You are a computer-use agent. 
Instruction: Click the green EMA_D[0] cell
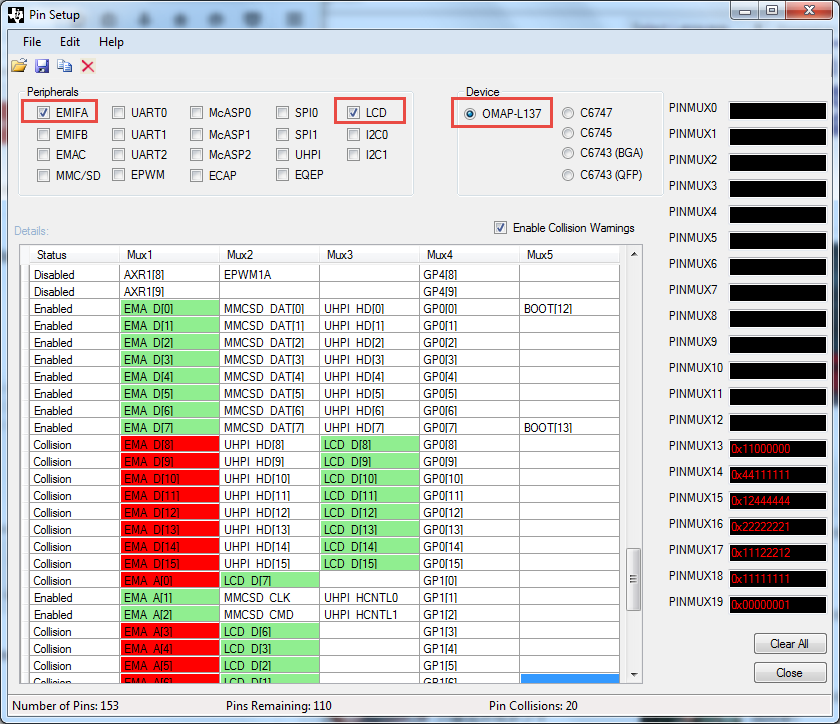(170, 309)
